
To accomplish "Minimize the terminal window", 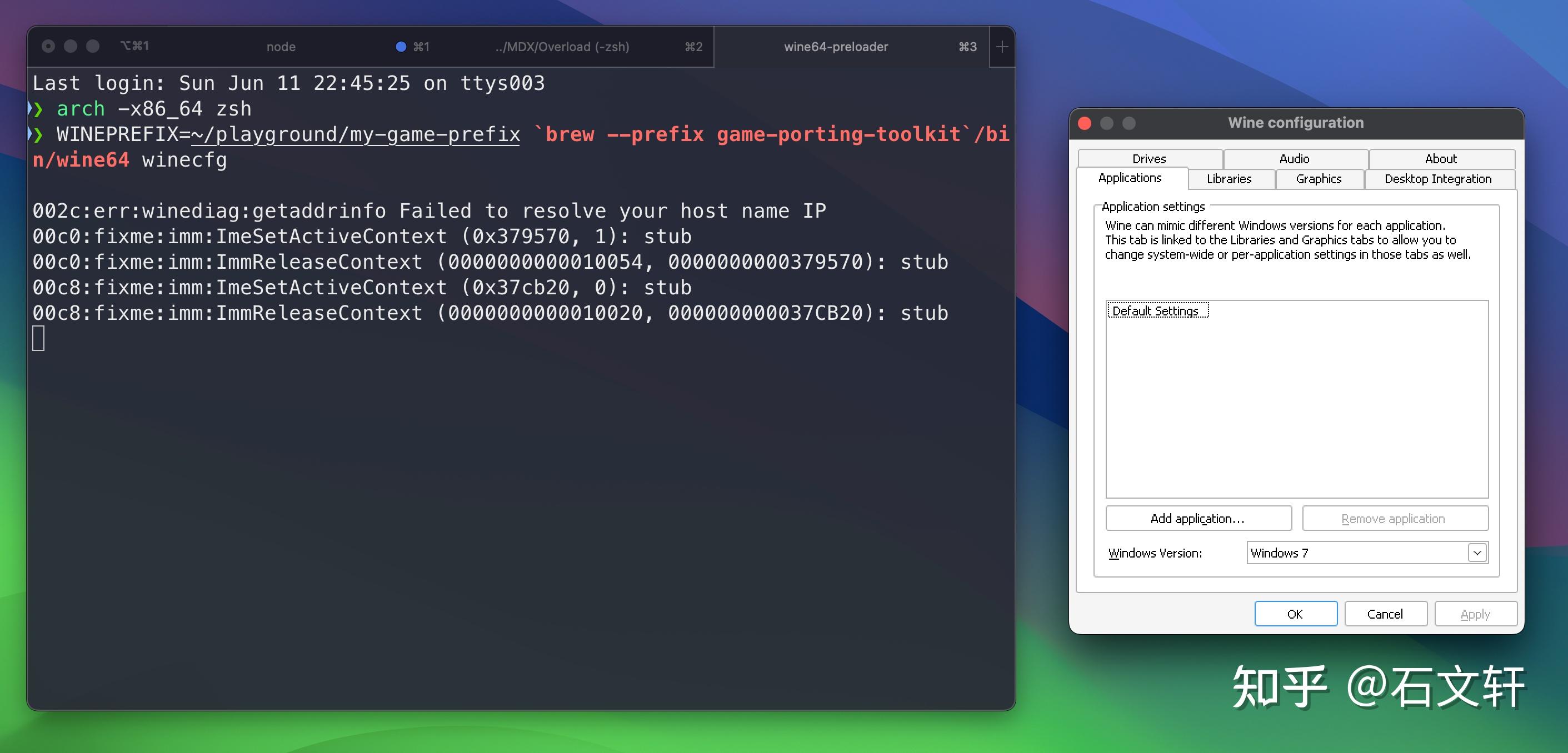I will coord(71,46).
